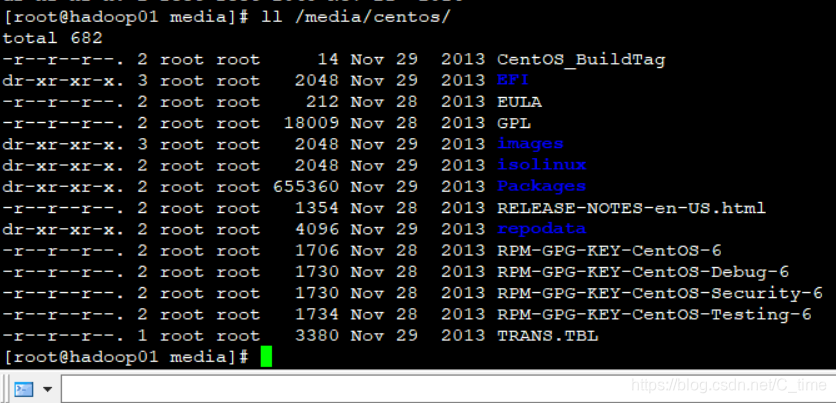Click the 1734 size of Testing-6 key
836x403 pixels.
point(317,315)
